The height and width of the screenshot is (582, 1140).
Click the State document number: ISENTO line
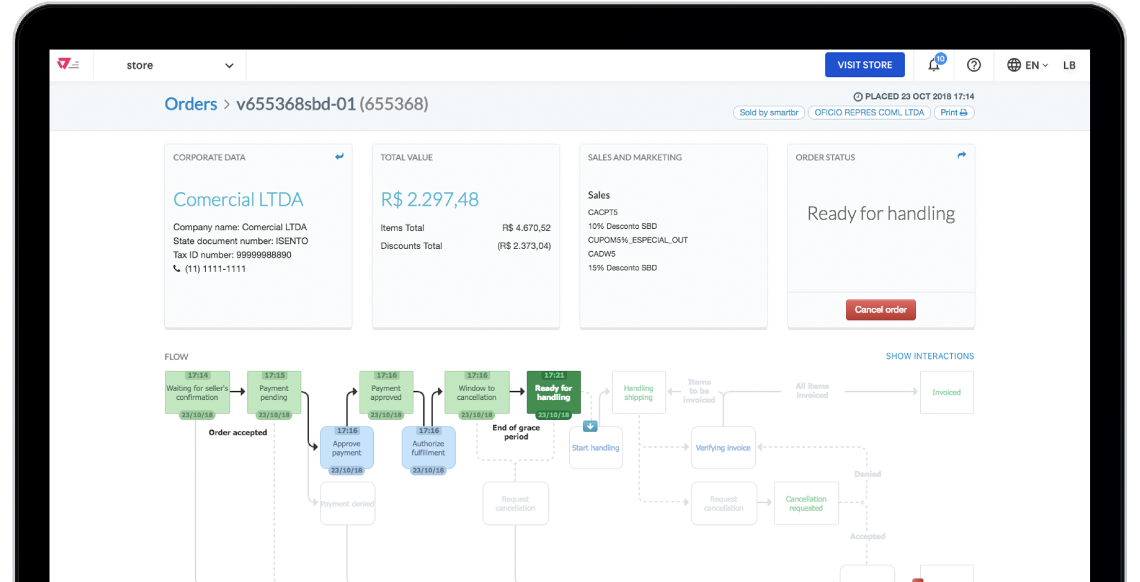241,241
